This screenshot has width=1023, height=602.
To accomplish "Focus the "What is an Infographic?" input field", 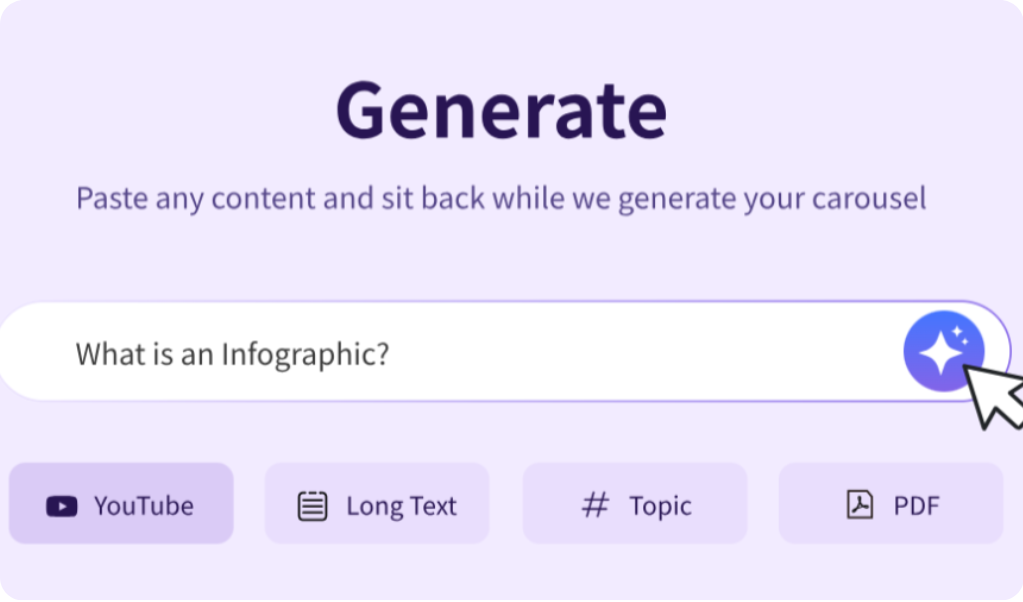I will point(450,352).
